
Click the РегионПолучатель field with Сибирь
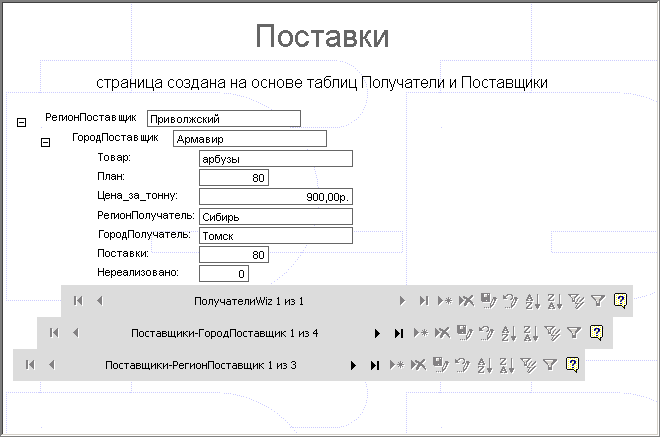[276, 217]
